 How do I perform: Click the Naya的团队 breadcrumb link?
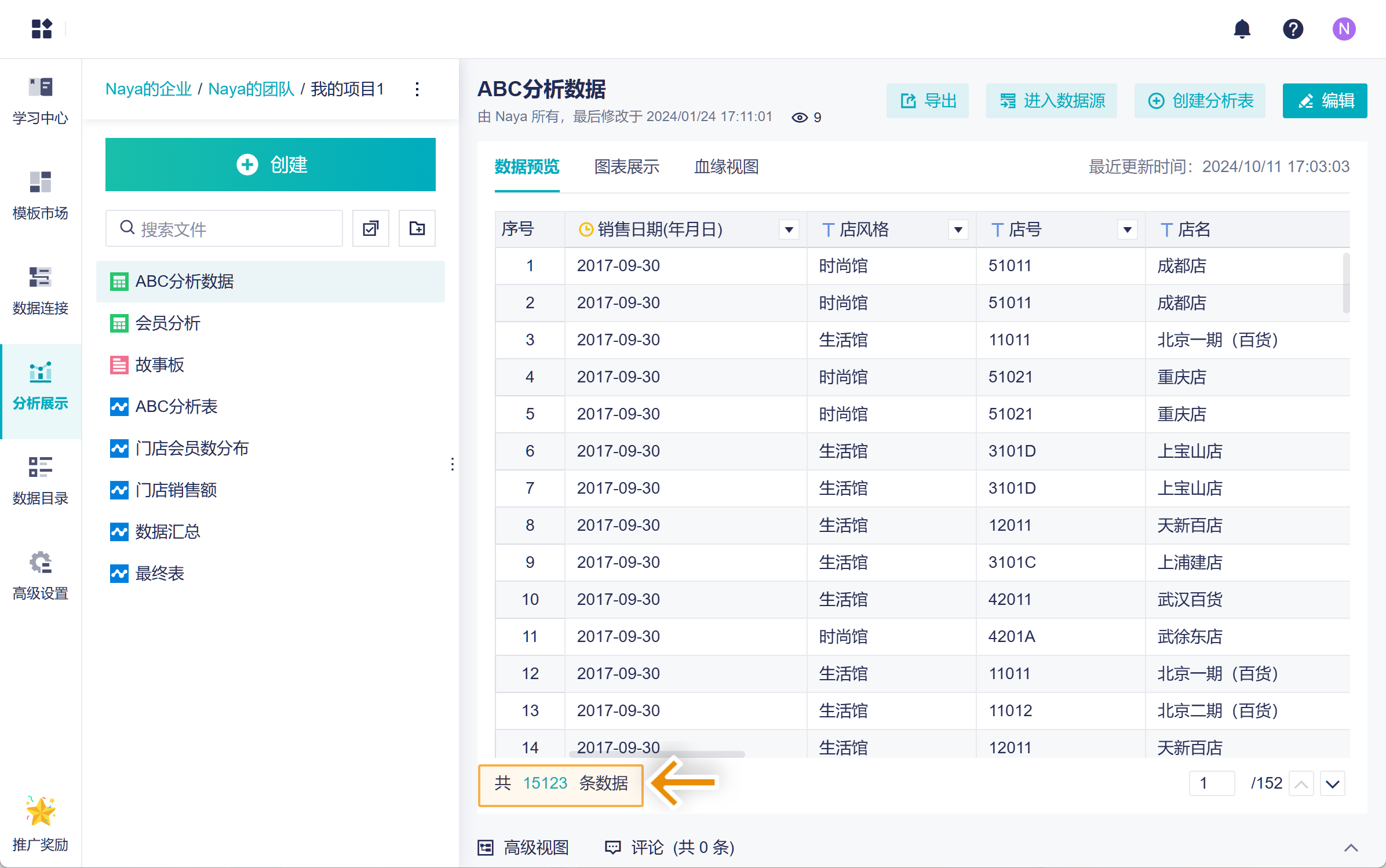[251, 89]
